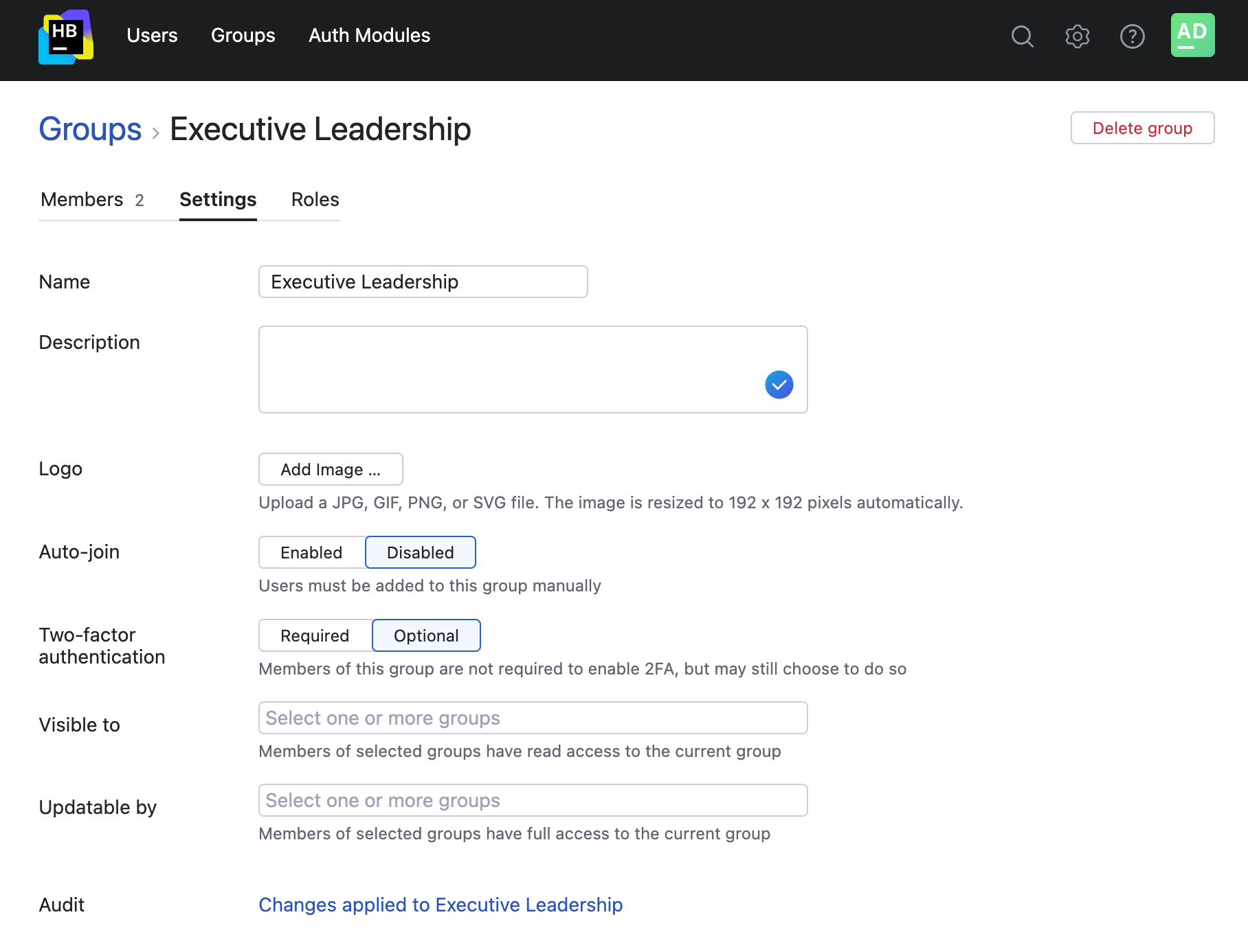
Task: Open the Updatable by groups selector
Action: click(x=533, y=801)
